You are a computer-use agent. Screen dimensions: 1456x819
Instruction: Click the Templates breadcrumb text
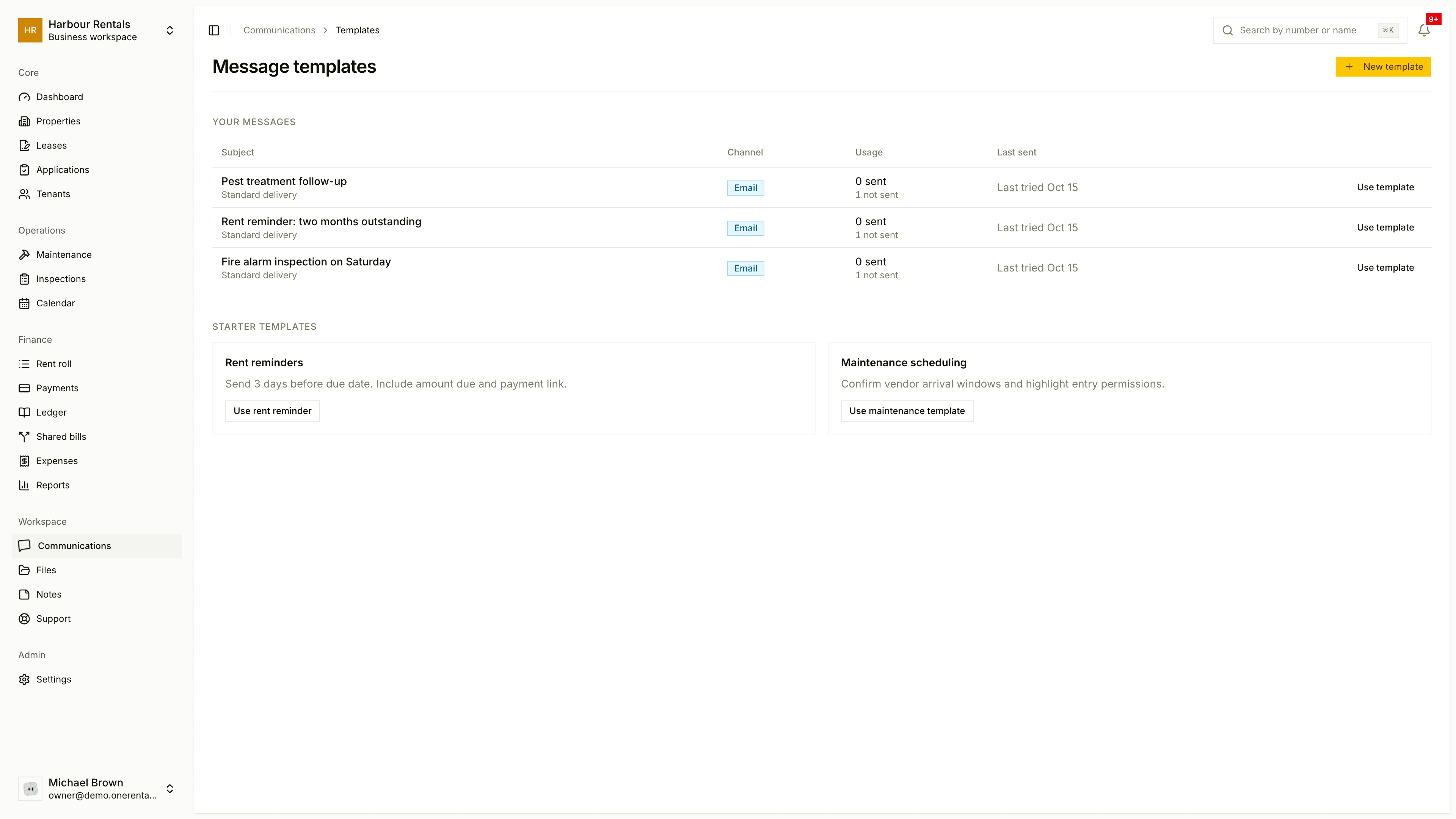tap(357, 30)
